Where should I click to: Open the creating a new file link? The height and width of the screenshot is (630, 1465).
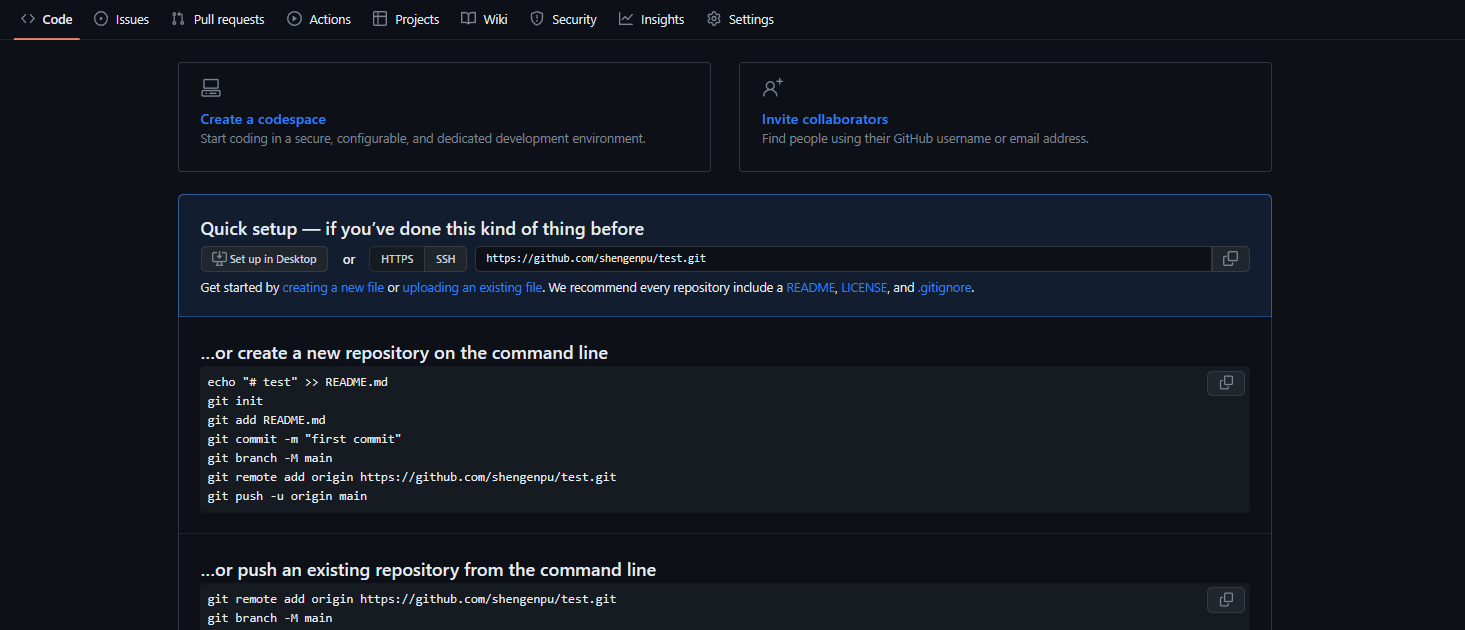(x=333, y=287)
